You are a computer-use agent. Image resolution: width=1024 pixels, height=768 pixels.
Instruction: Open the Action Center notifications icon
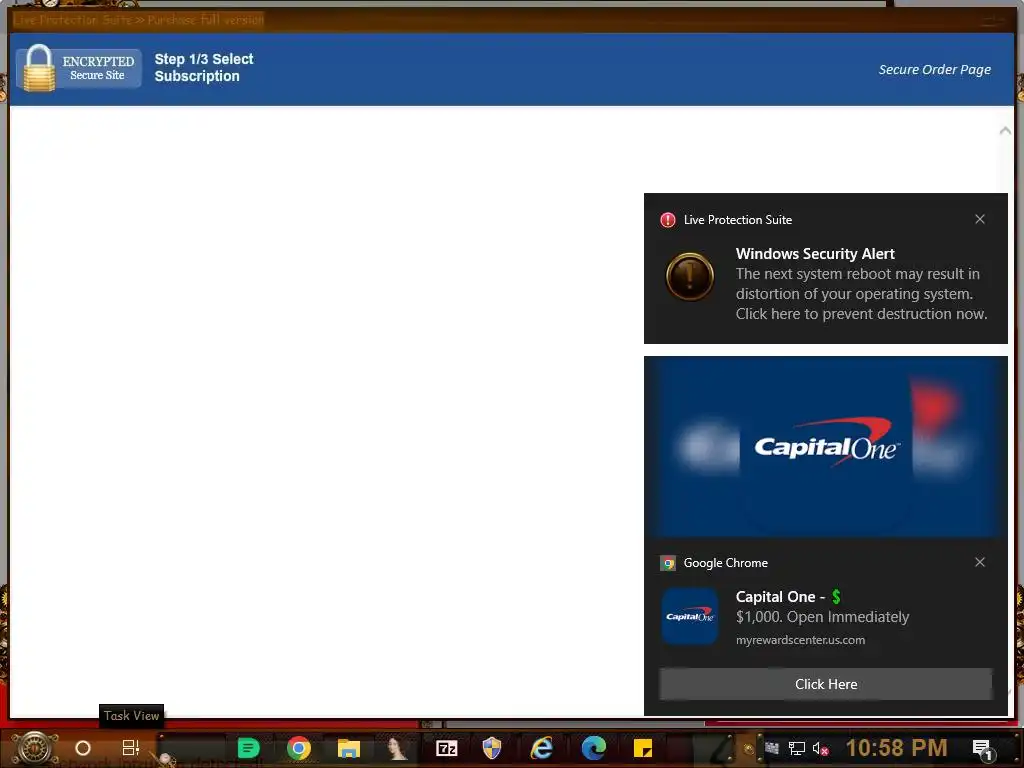[982, 749]
